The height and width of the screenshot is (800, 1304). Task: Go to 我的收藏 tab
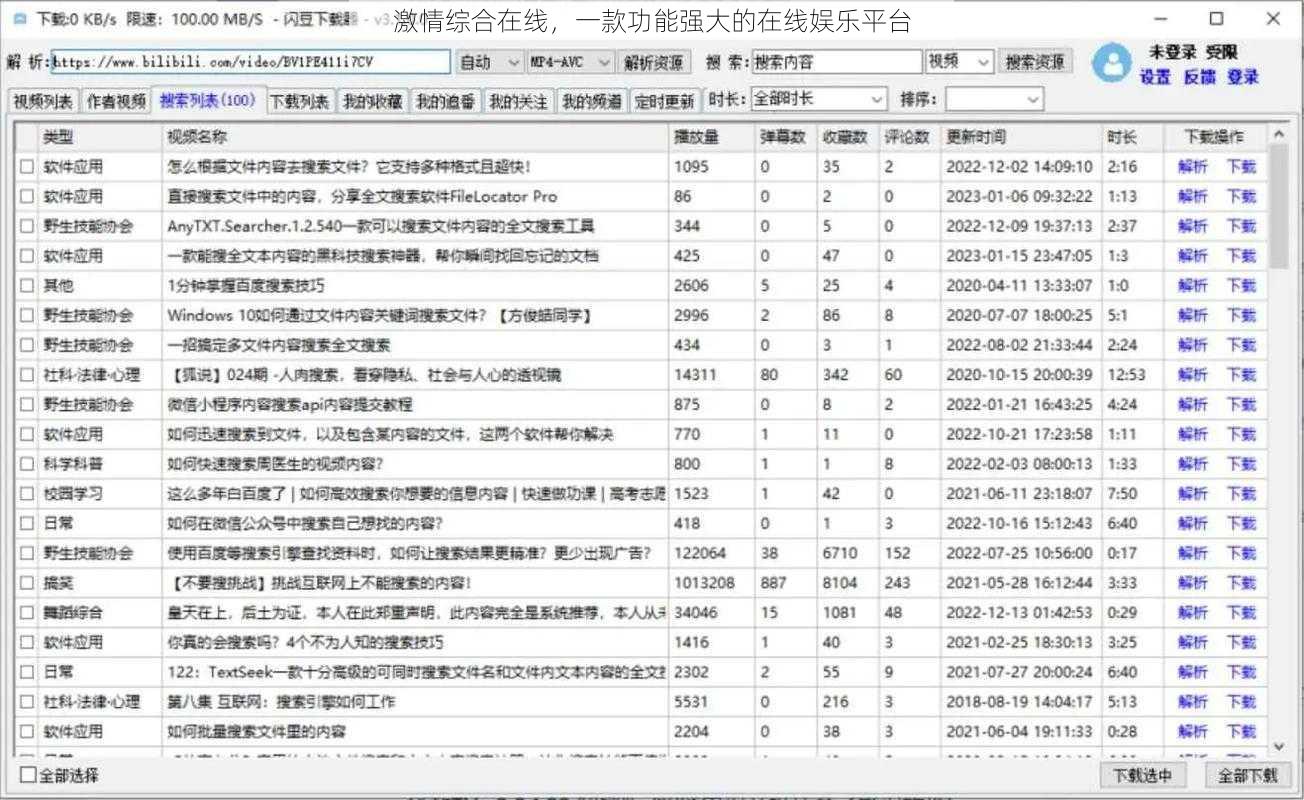tap(372, 101)
